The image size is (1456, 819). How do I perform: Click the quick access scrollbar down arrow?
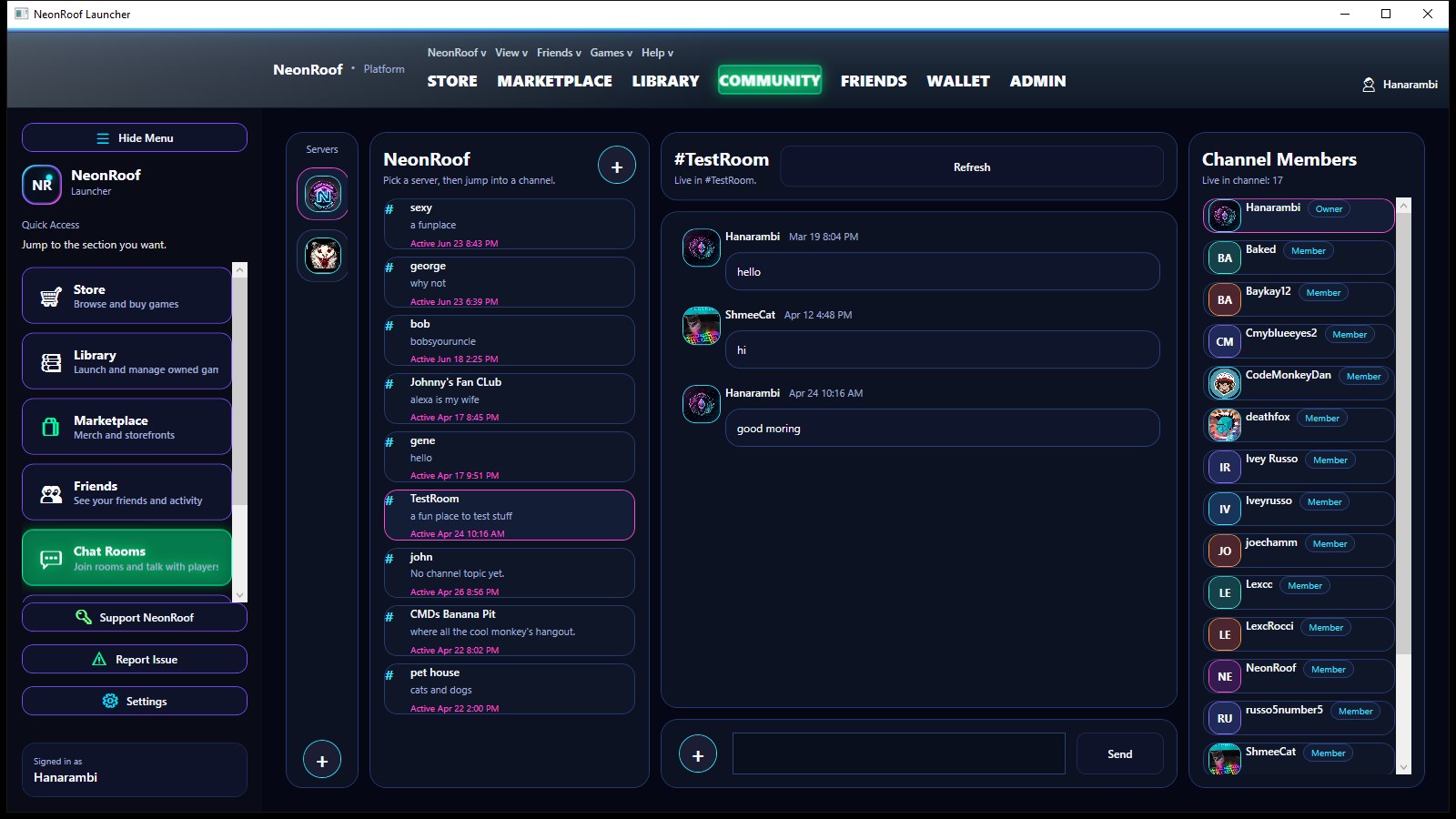[240, 595]
